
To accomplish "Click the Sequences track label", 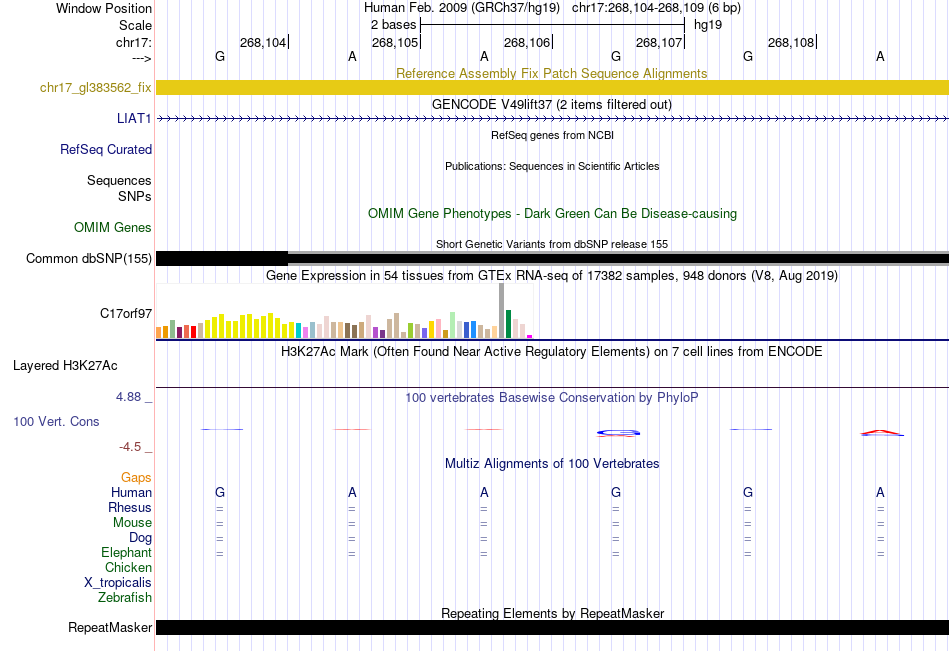I will coord(119,180).
